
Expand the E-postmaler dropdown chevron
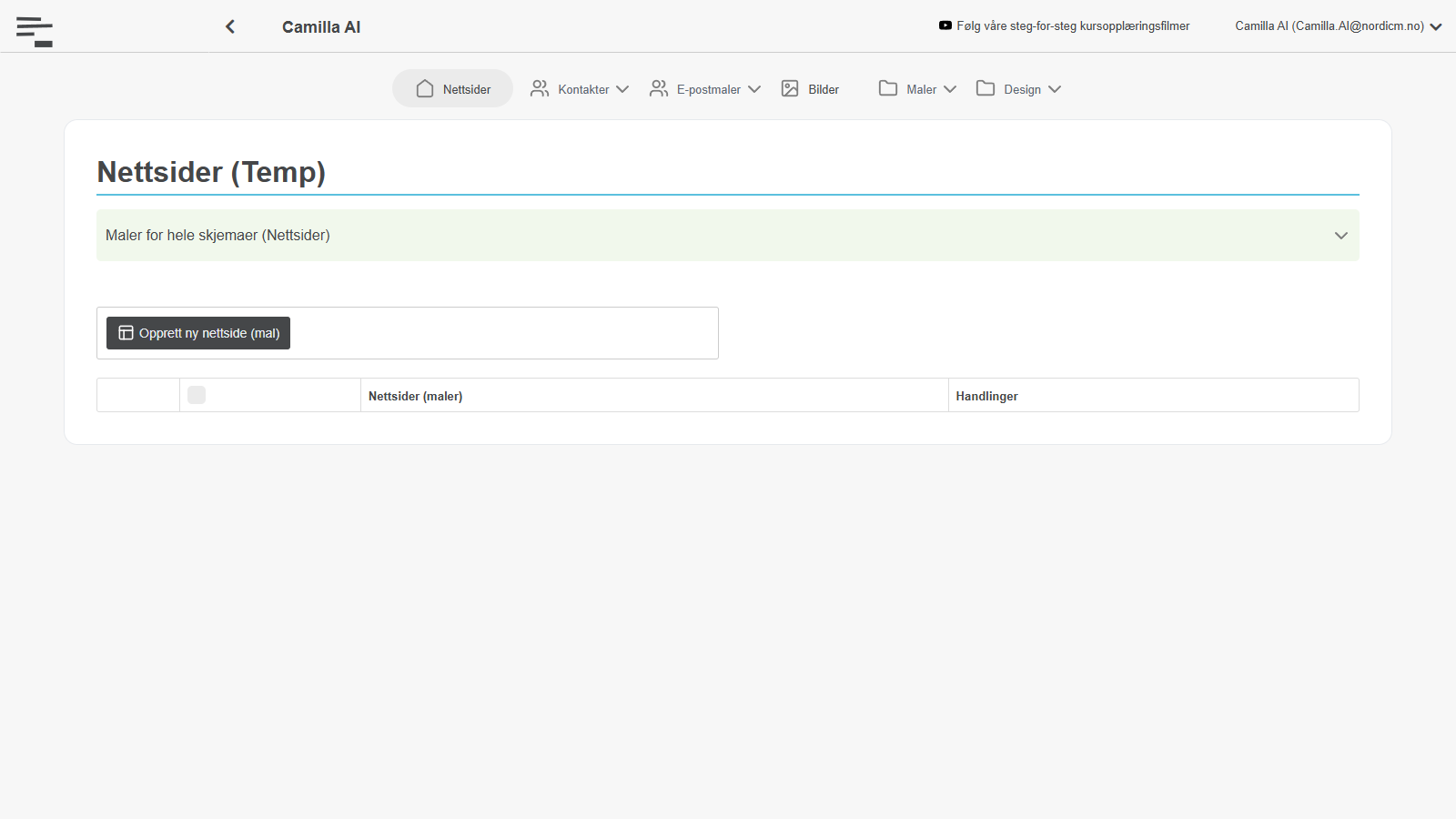point(754,89)
